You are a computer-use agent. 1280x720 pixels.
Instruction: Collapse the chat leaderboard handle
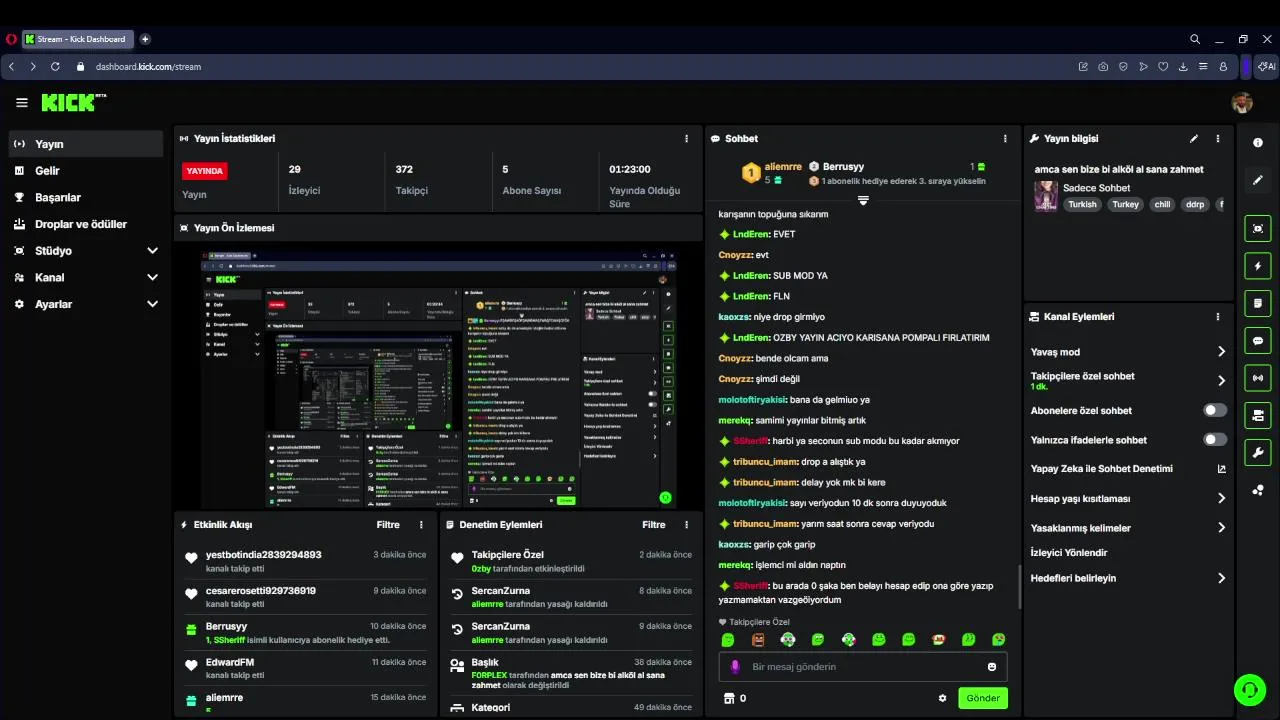click(x=863, y=201)
